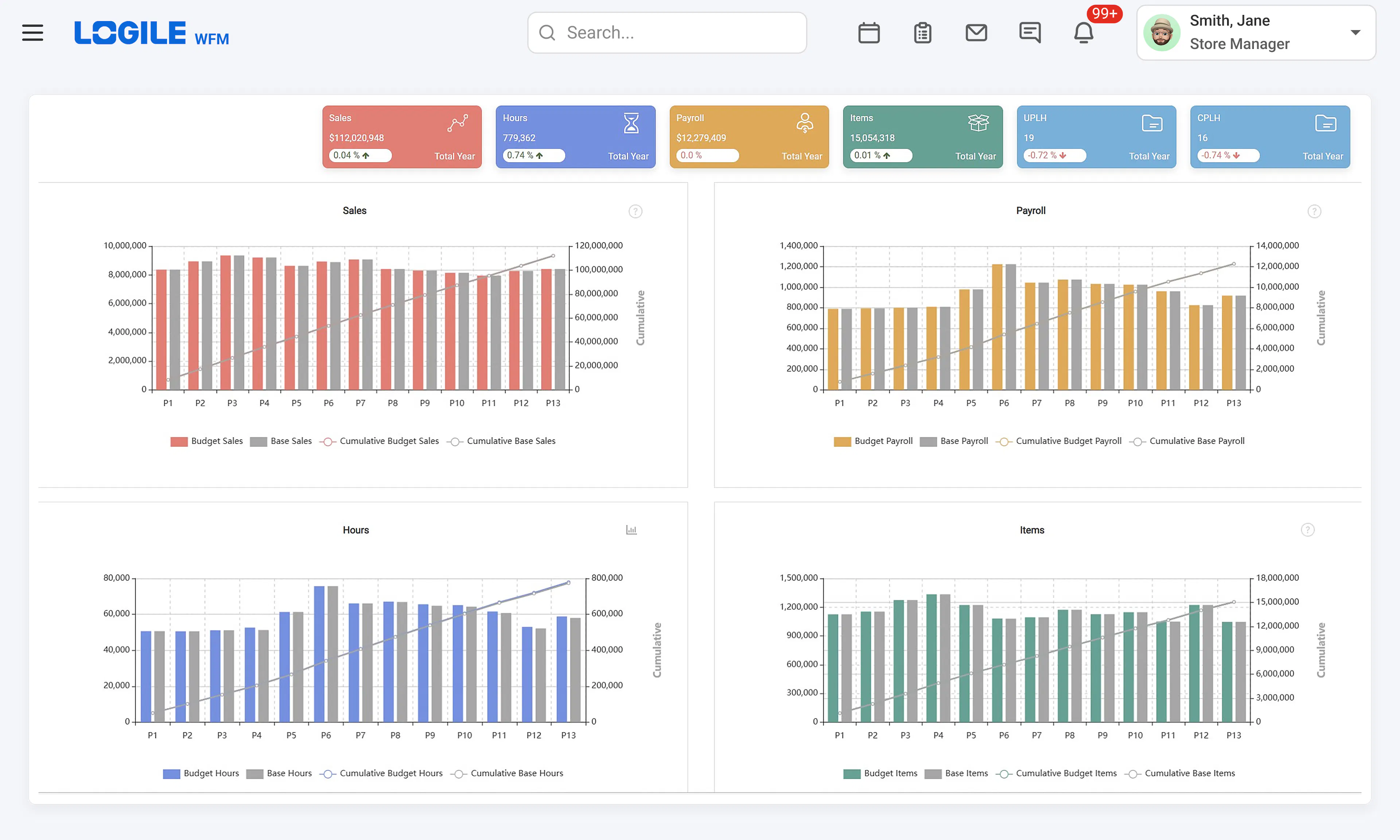Click the Jane Smith avatar image
Viewport: 1400px width, 840px height.
click(x=1161, y=32)
